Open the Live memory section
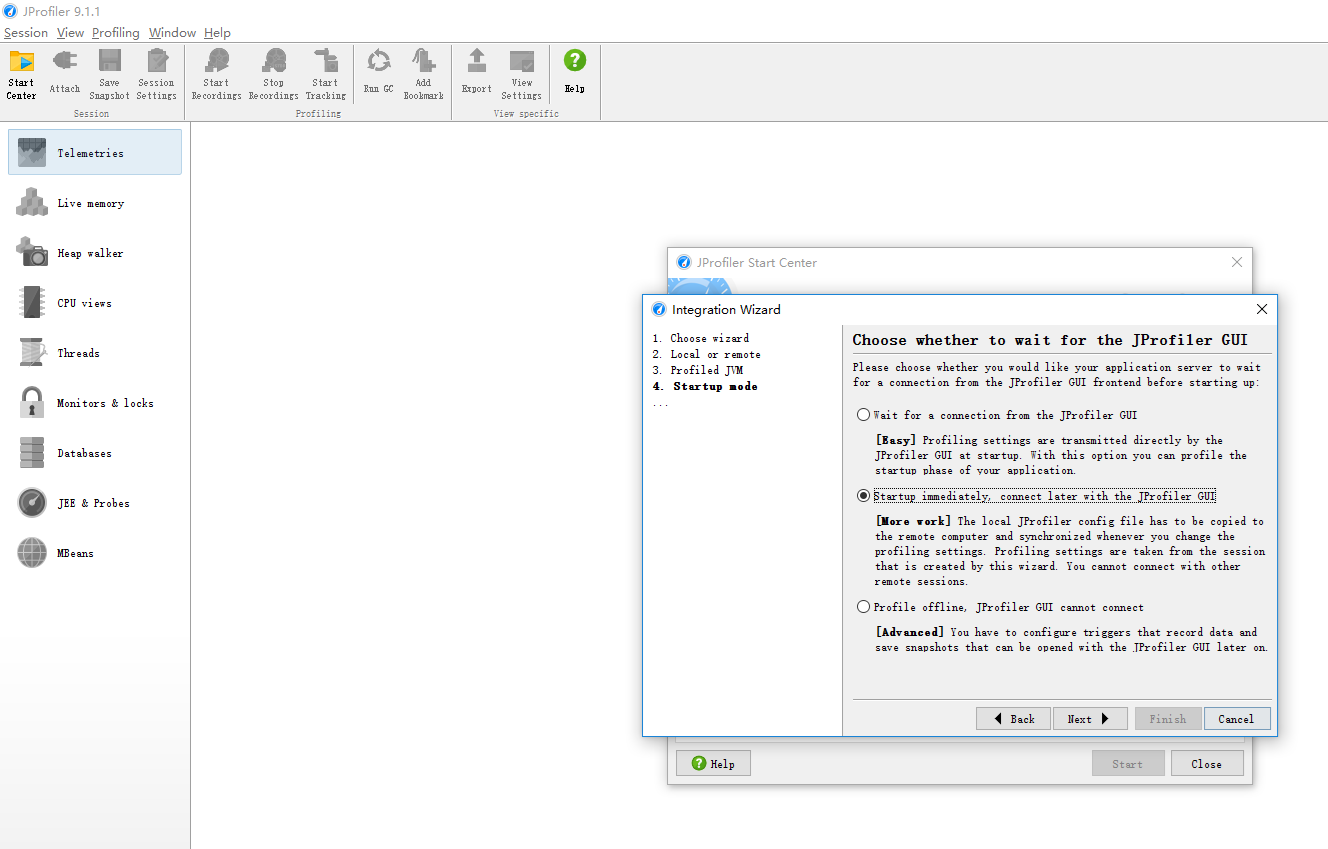1328x849 pixels. (95, 203)
